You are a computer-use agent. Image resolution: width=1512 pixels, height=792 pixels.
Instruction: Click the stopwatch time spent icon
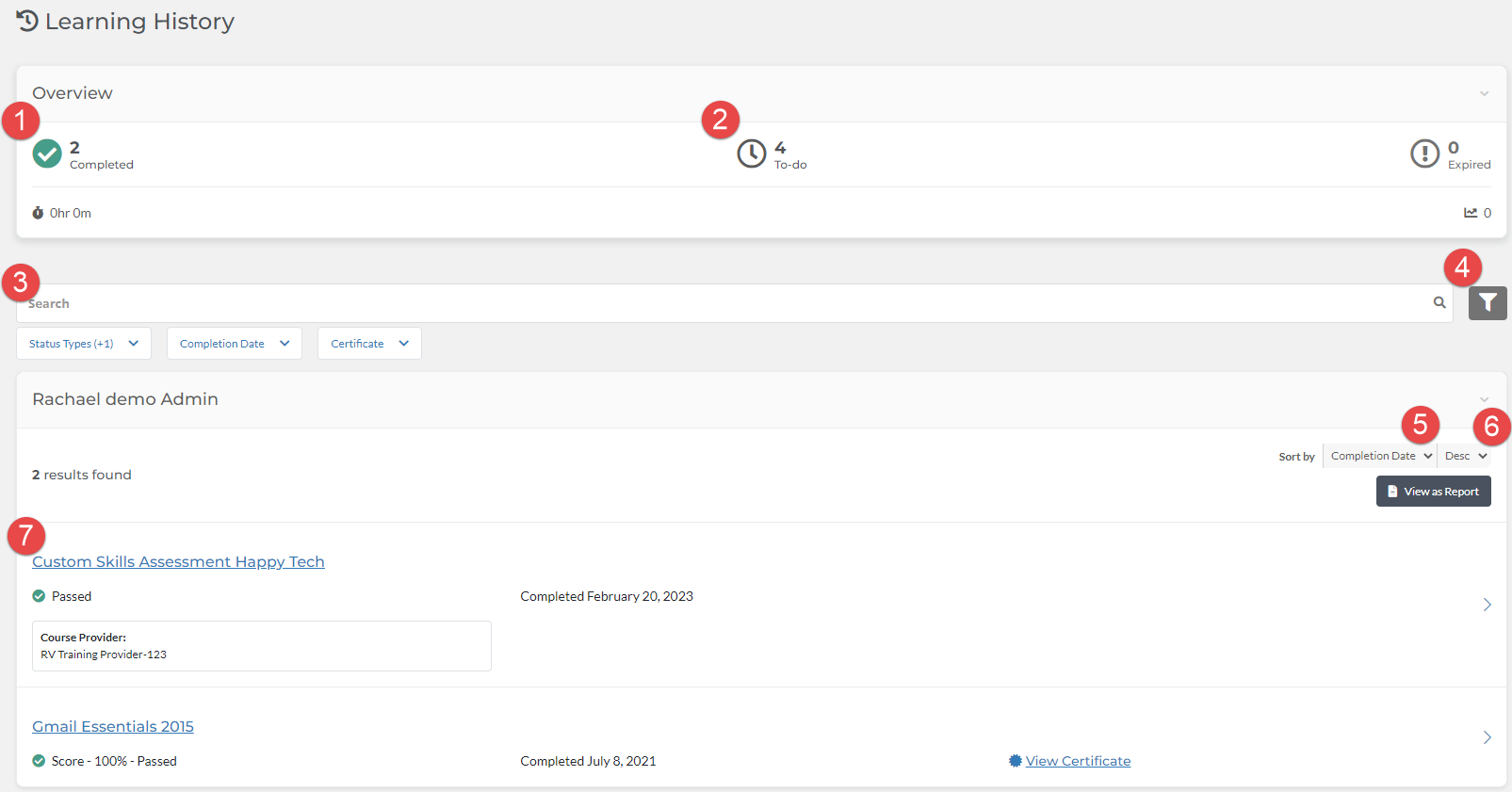coord(38,214)
